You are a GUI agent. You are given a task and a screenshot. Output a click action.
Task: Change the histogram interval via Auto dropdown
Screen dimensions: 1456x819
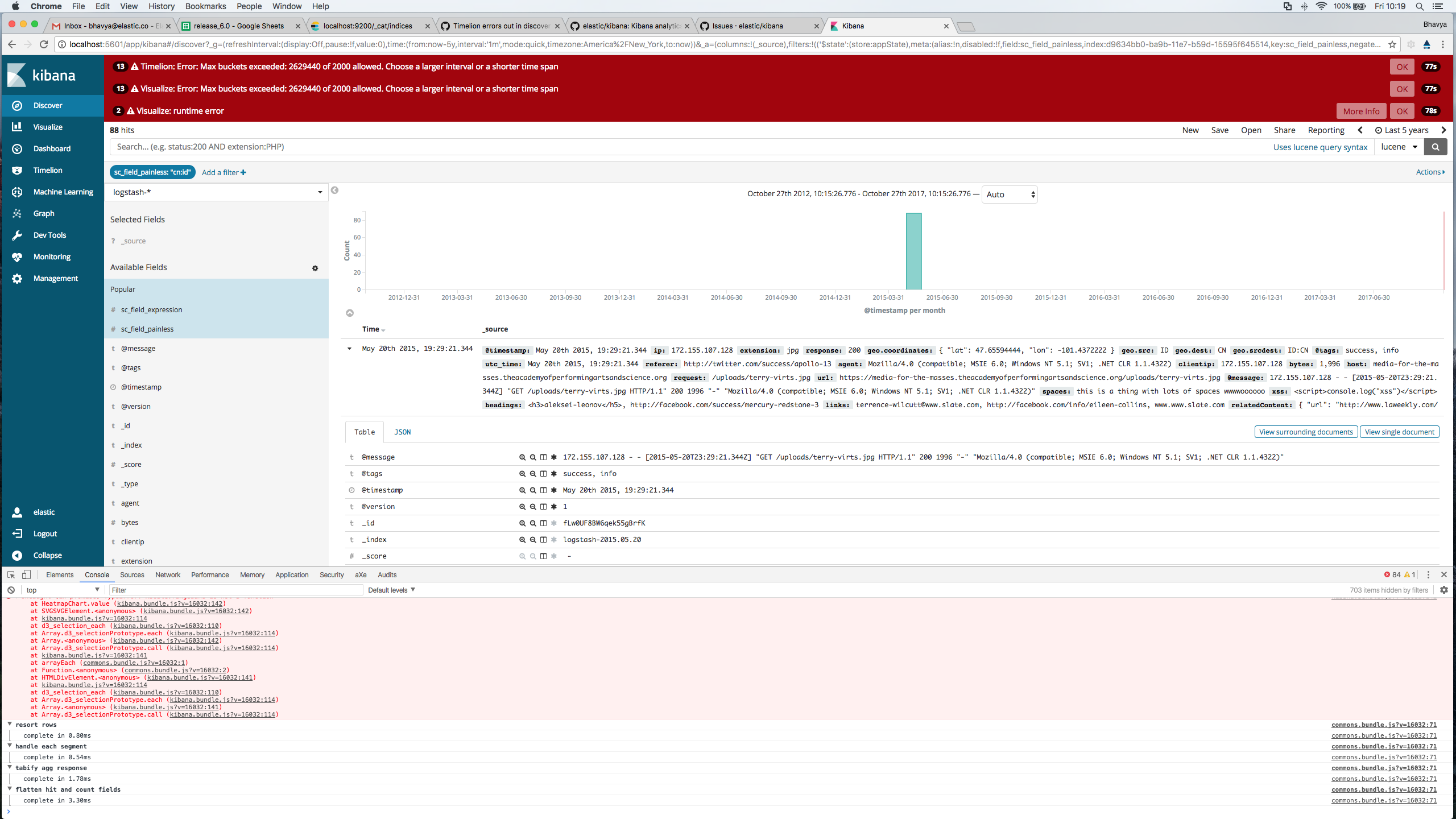click(x=1008, y=194)
